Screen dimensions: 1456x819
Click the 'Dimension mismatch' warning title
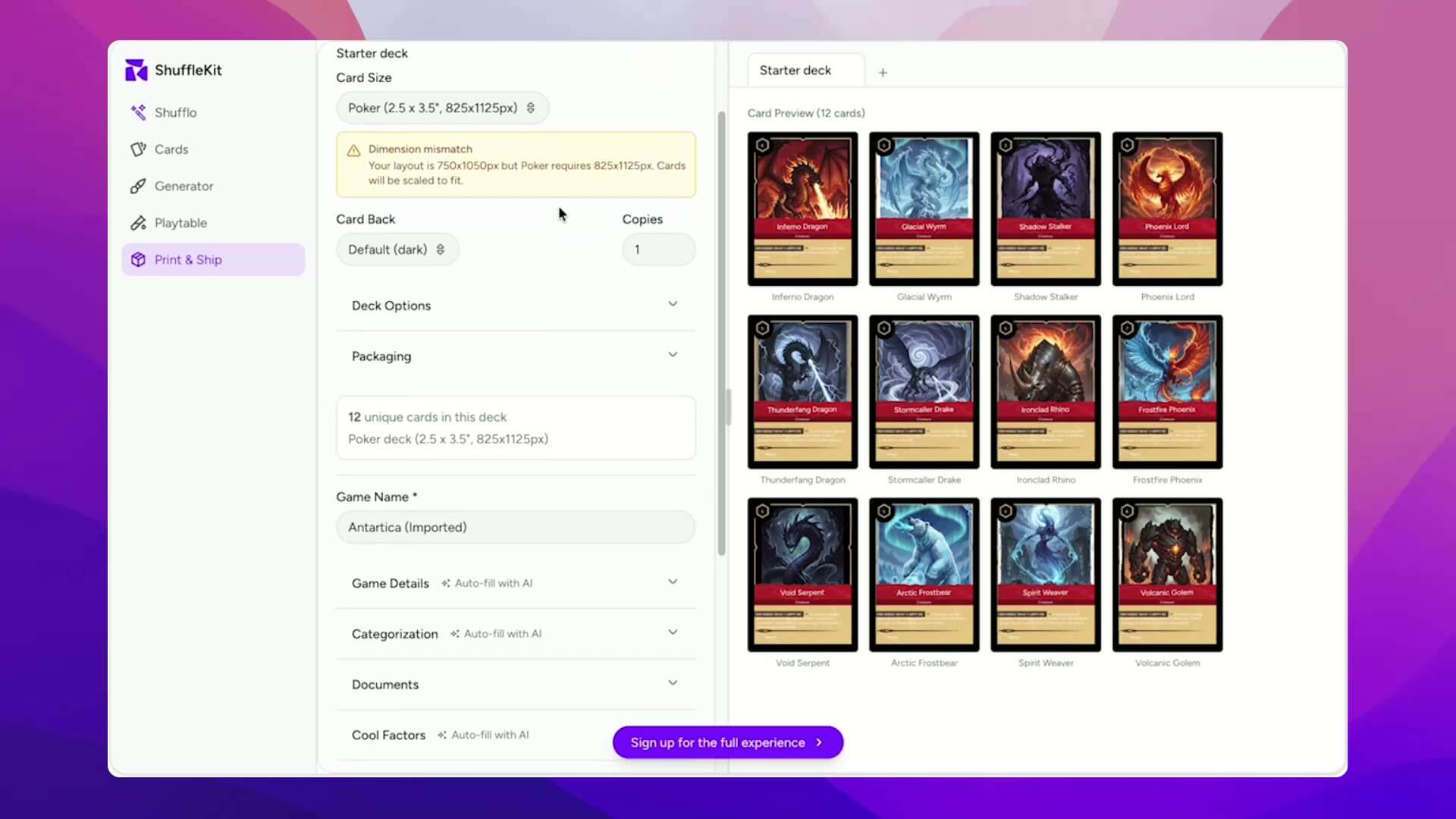coord(420,149)
